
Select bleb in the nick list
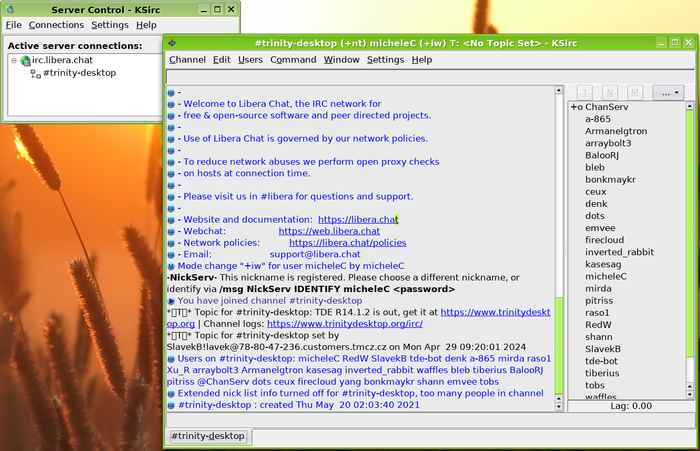point(595,167)
